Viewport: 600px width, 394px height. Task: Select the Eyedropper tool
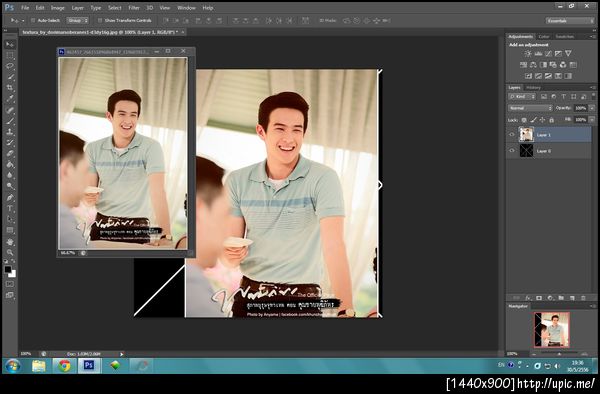coord(10,99)
